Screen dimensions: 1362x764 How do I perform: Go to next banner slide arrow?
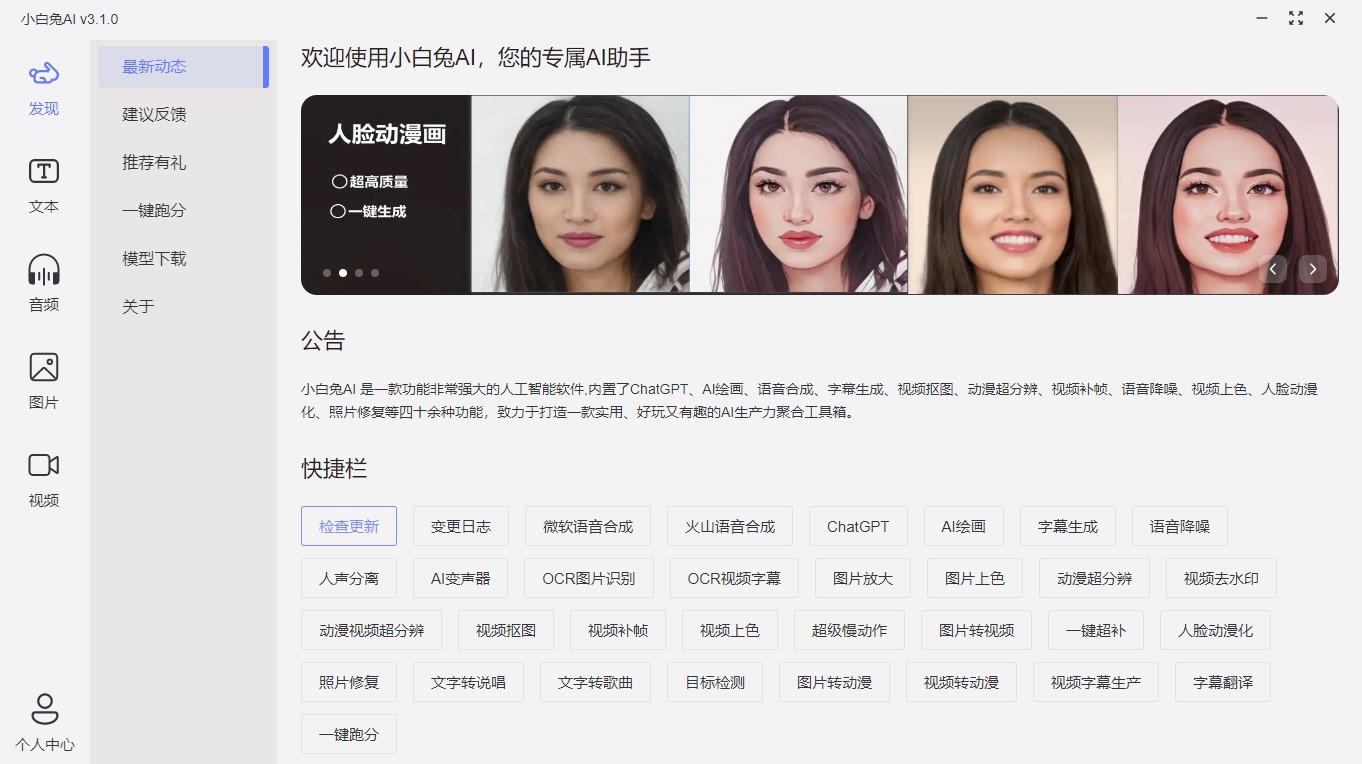coord(1313,268)
